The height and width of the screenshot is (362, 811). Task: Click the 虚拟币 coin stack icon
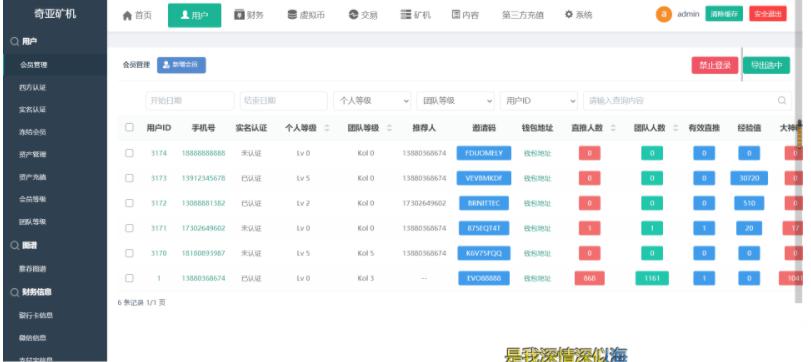coord(293,15)
